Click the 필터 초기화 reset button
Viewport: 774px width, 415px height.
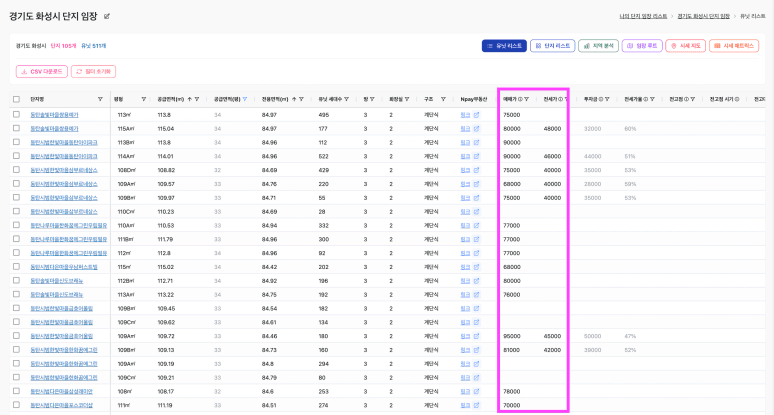click(x=91, y=72)
